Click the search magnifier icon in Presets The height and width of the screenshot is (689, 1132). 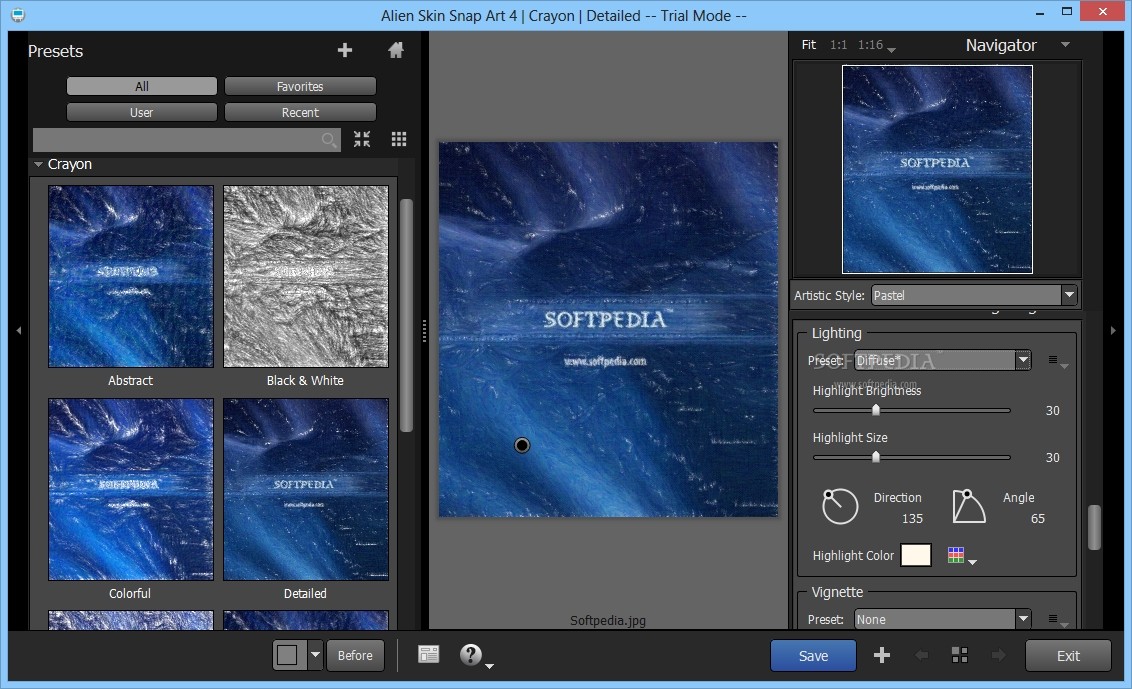point(329,139)
